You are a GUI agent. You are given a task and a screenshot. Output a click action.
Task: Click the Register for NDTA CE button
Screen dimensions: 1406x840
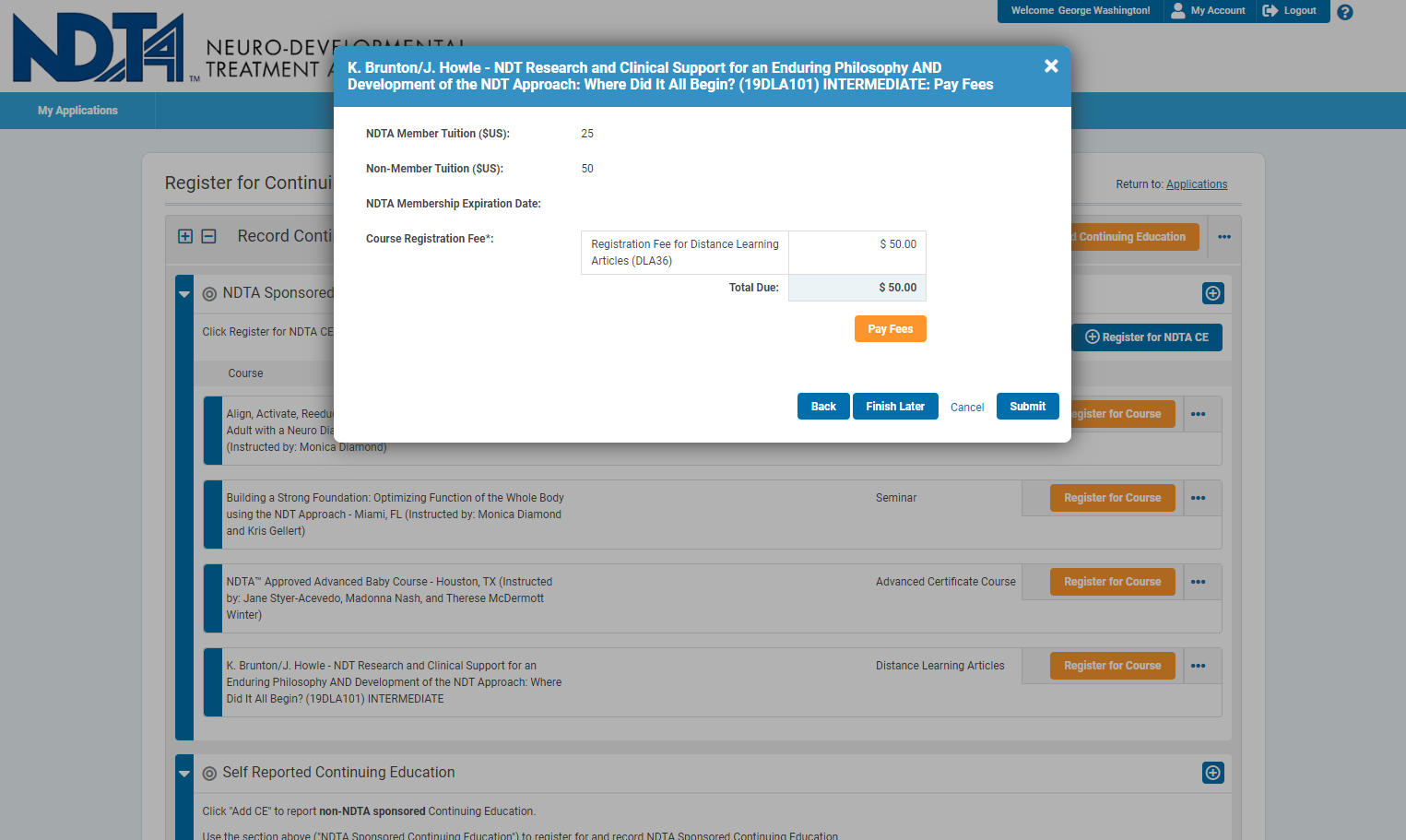pos(1147,337)
